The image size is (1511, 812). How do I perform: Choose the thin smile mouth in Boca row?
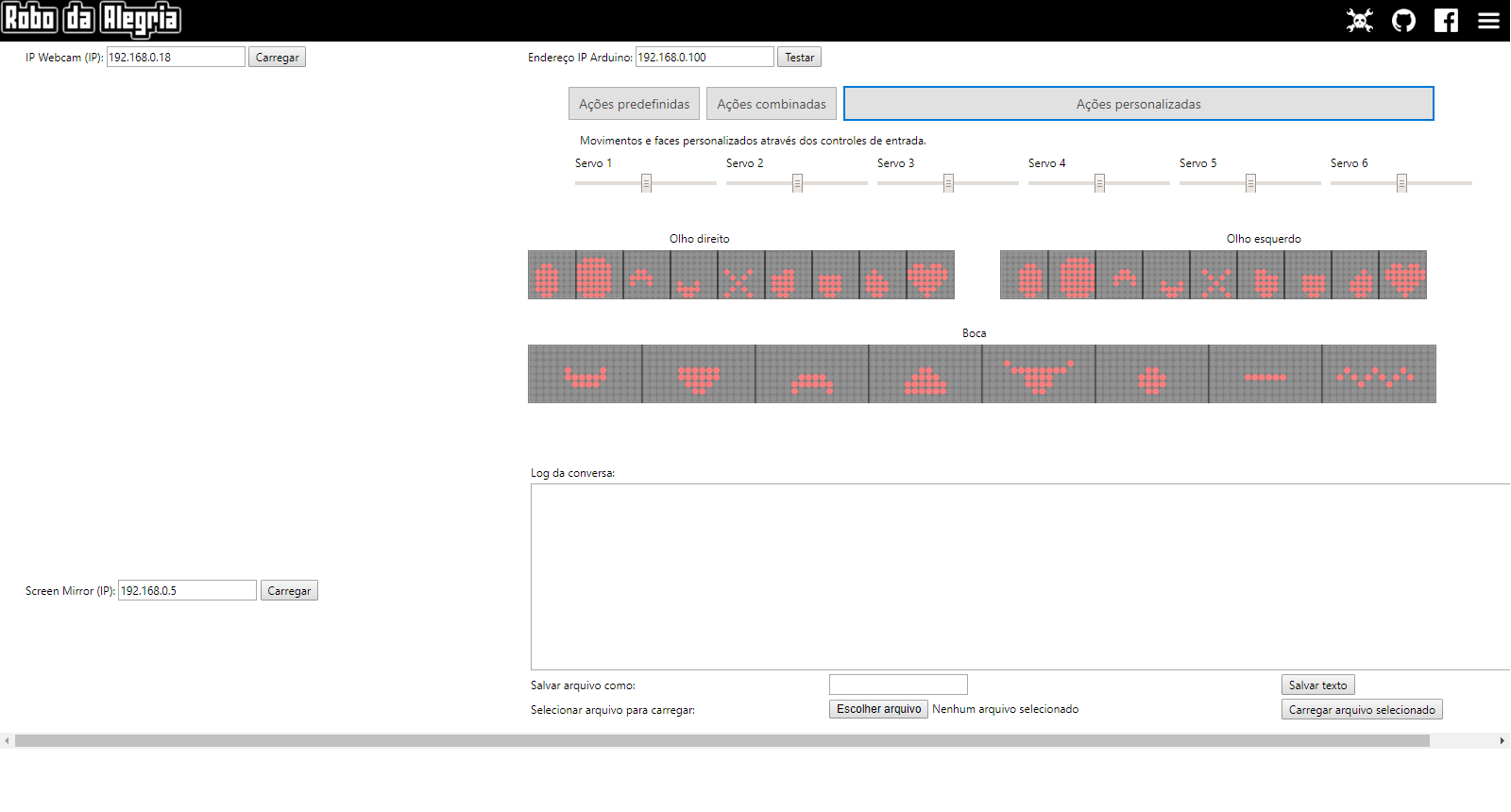click(x=586, y=374)
